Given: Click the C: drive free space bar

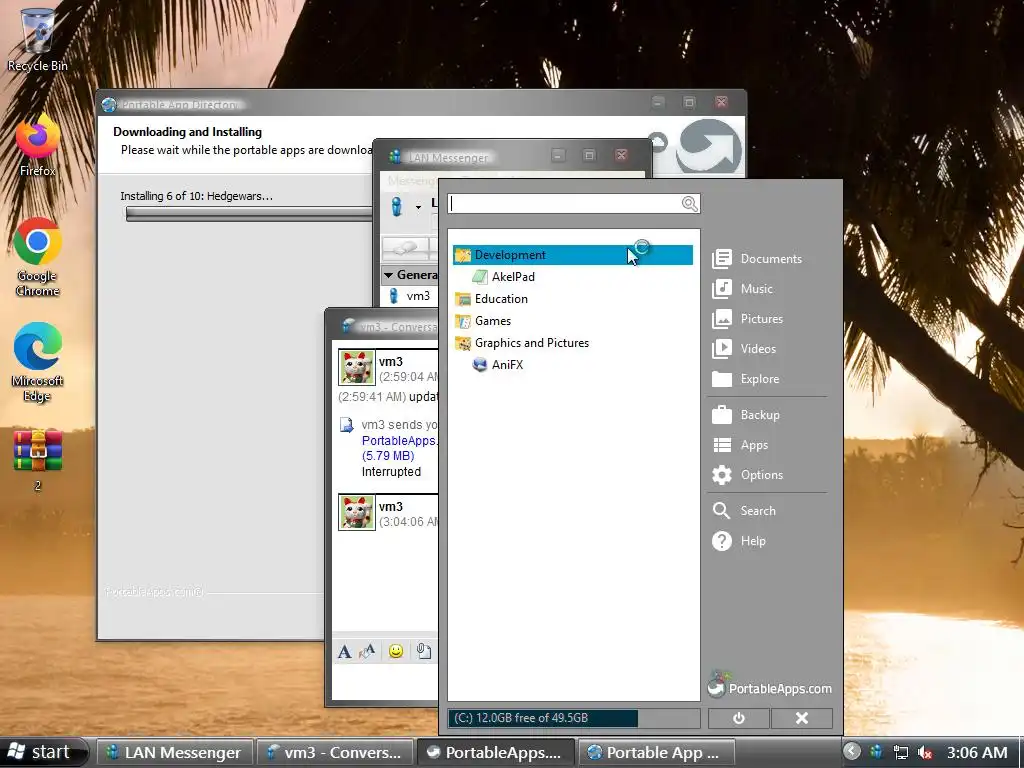Looking at the screenshot, I should coord(573,718).
